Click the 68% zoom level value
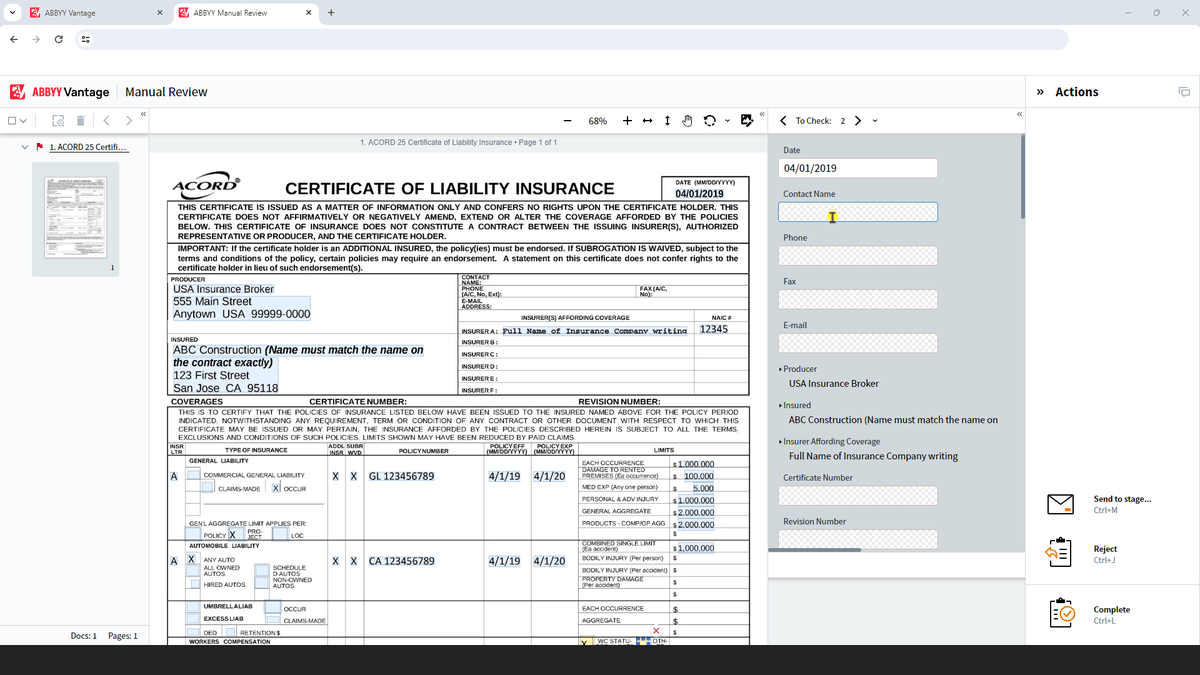Screen dimensions: 1200x675 [x=597, y=121]
